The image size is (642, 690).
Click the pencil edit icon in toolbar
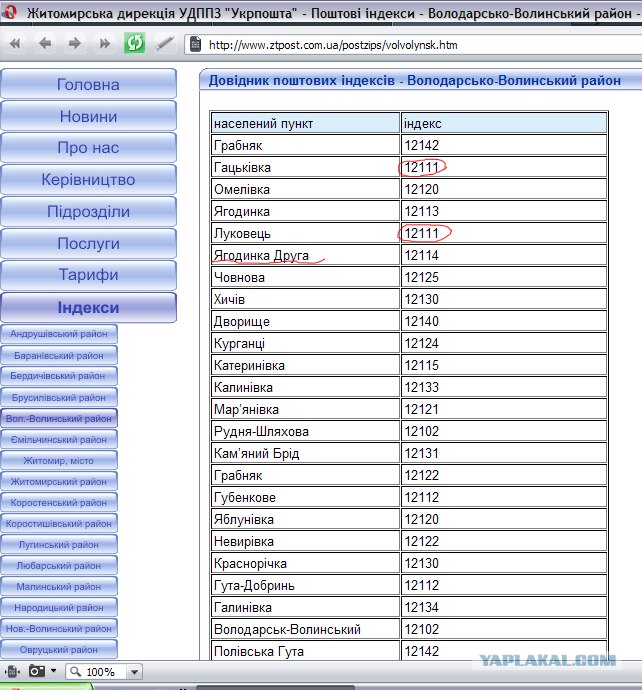pyautogui.click(x=164, y=44)
